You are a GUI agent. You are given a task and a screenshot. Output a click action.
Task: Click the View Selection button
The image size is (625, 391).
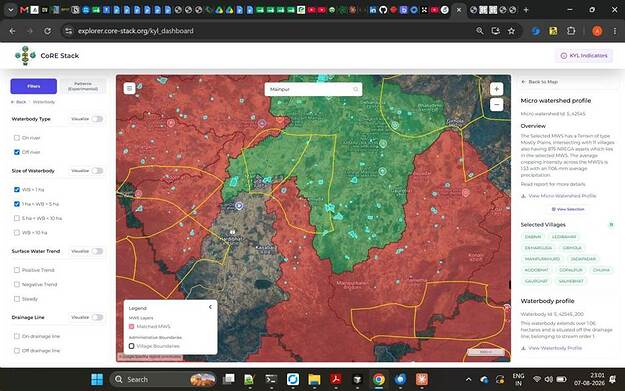coord(568,209)
